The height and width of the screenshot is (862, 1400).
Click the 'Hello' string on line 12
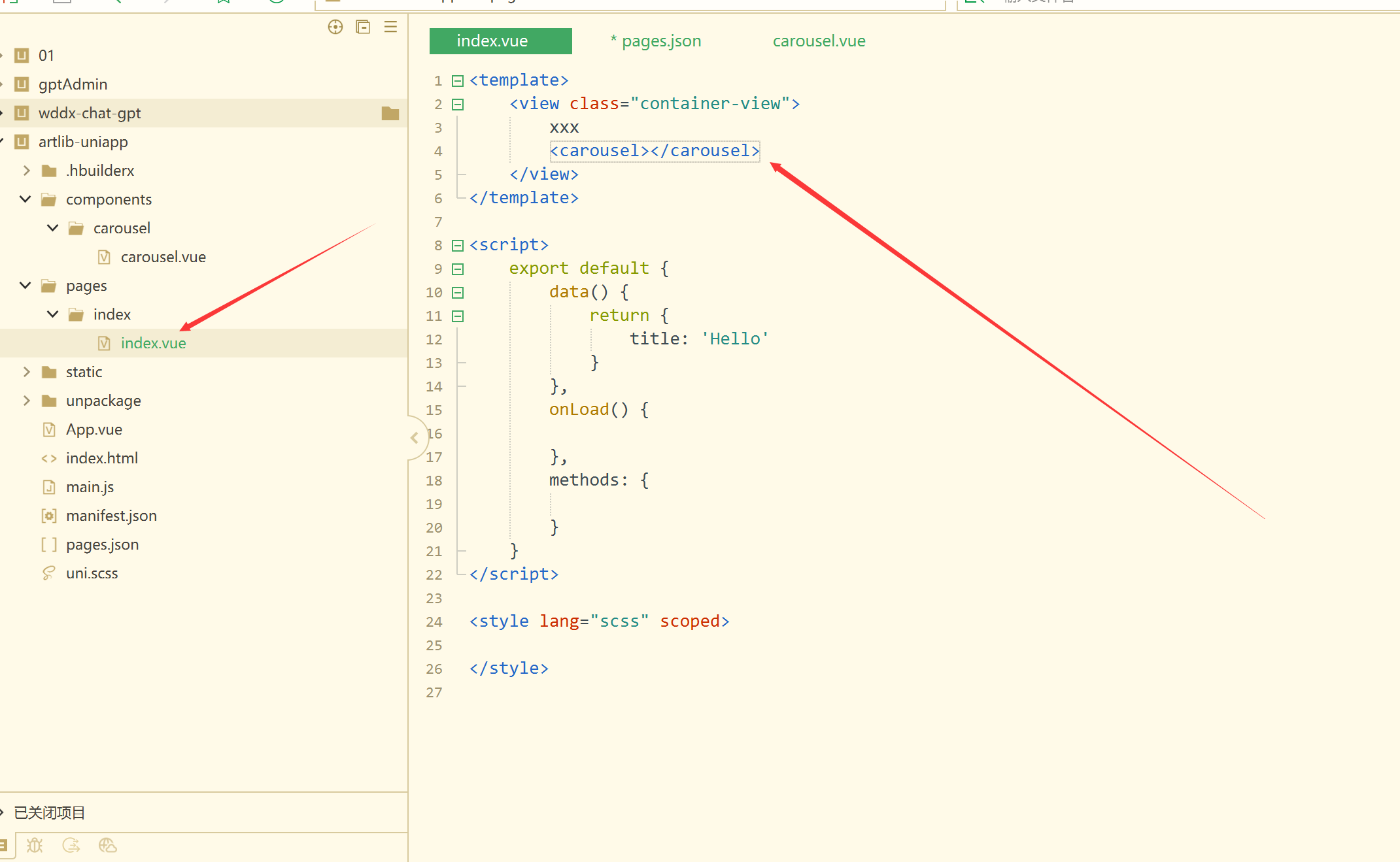735,339
